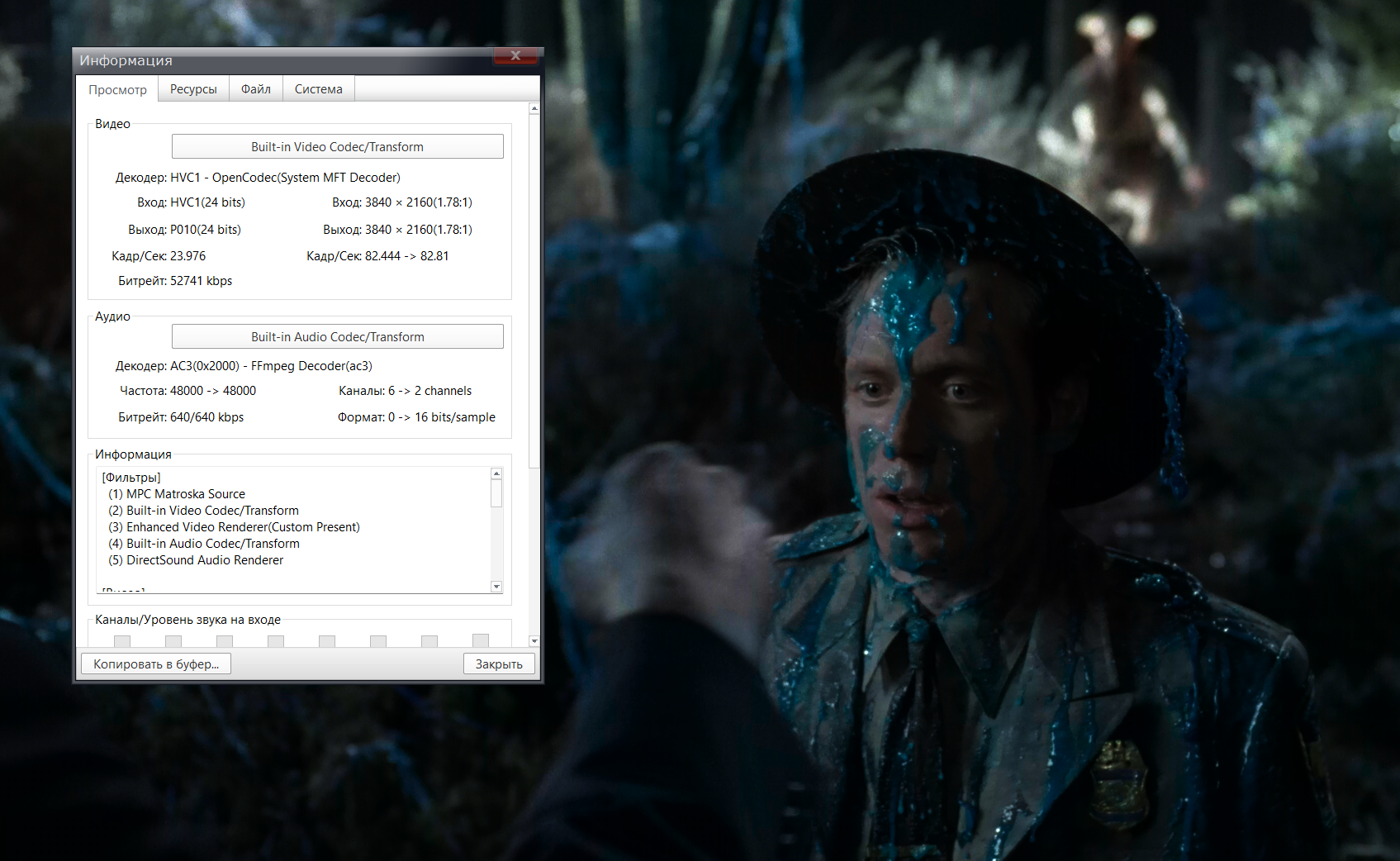This screenshot has width=1400, height=861.
Task: Click the main panel vertical scrollbar thumb
Action: tap(534, 291)
